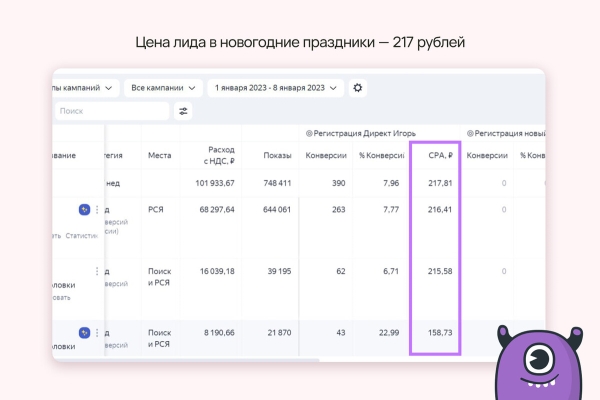Image resolution: width=600 pixels, height=400 pixels.
Task: Open the three-dot menu in the 8 190,66 row
Action: [x=97, y=333]
